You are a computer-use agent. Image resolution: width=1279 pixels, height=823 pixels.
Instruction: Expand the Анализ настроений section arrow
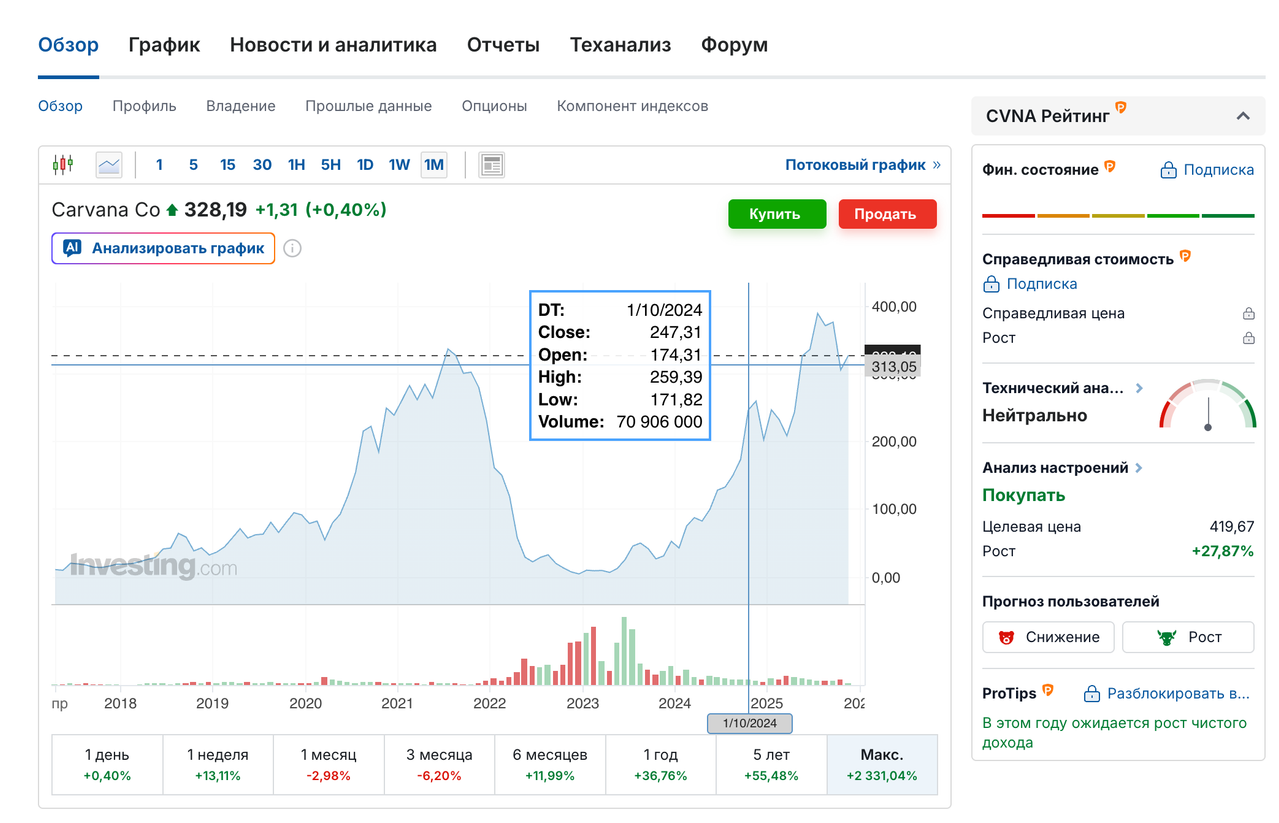pos(1139,468)
